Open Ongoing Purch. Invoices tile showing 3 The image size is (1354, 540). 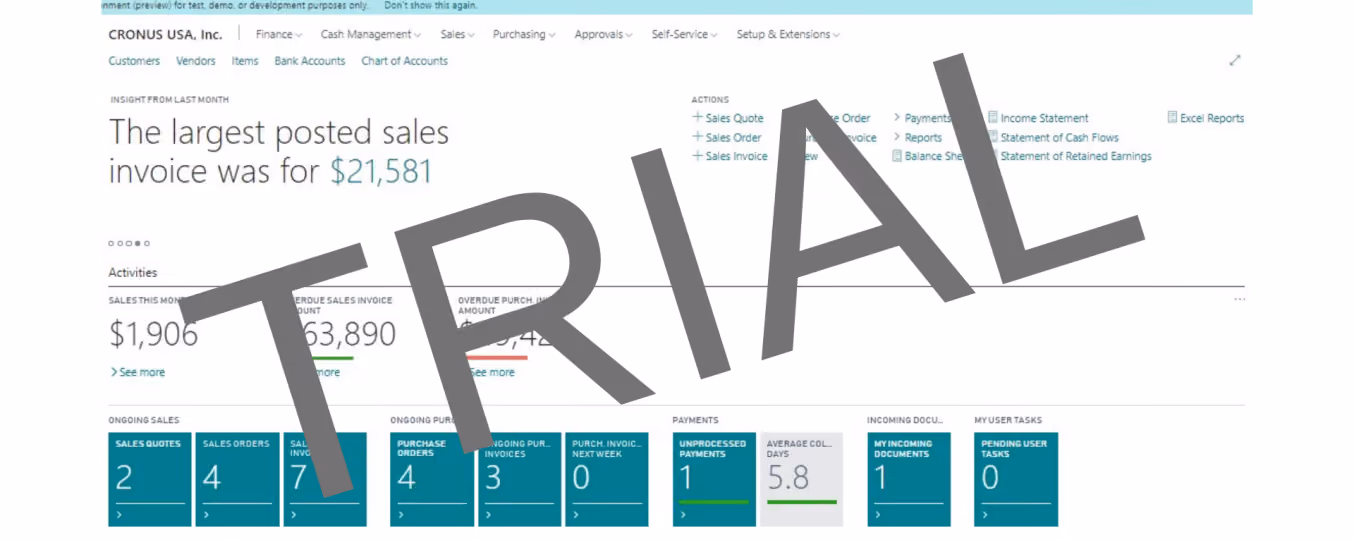[x=519, y=479]
